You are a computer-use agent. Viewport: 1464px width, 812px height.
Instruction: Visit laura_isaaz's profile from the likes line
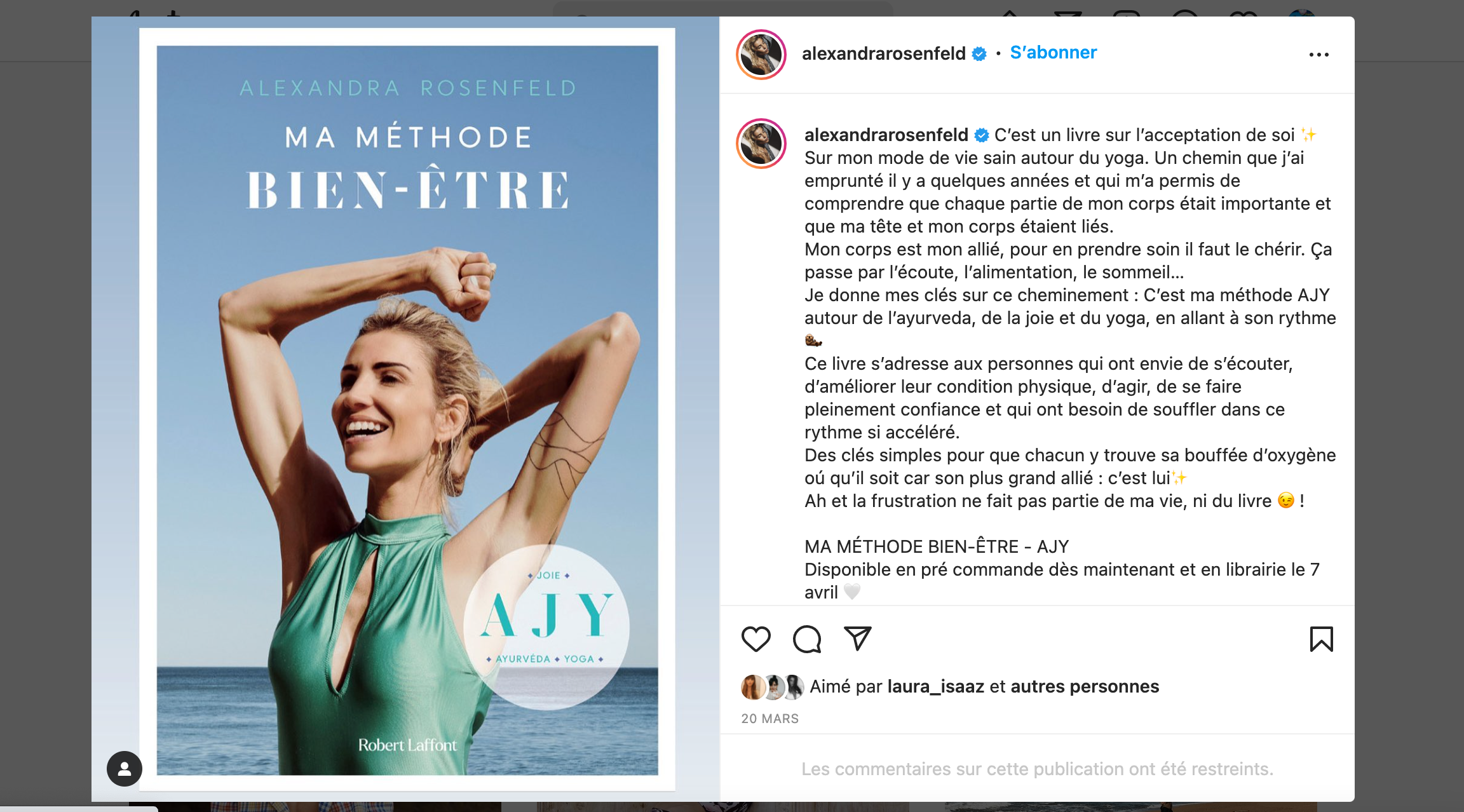tap(935, 687)
